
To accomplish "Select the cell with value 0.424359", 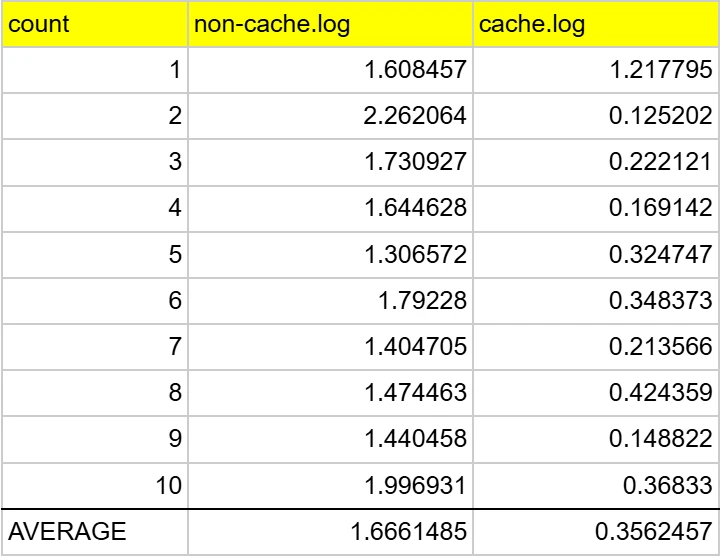I will (x=596, y=393).
